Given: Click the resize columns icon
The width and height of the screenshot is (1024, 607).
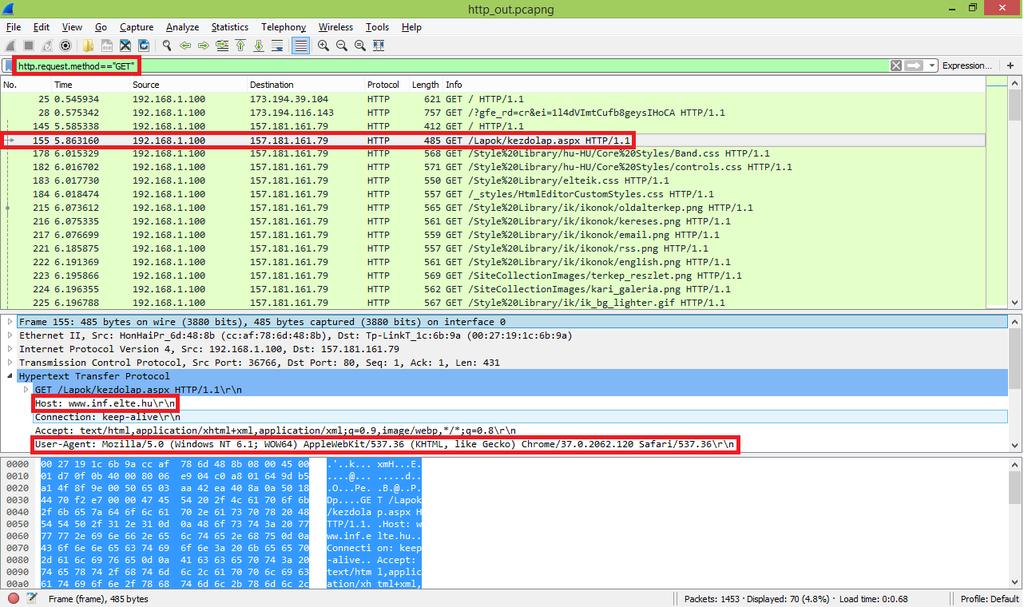Looking at the screenshot, I should (378, 46).
